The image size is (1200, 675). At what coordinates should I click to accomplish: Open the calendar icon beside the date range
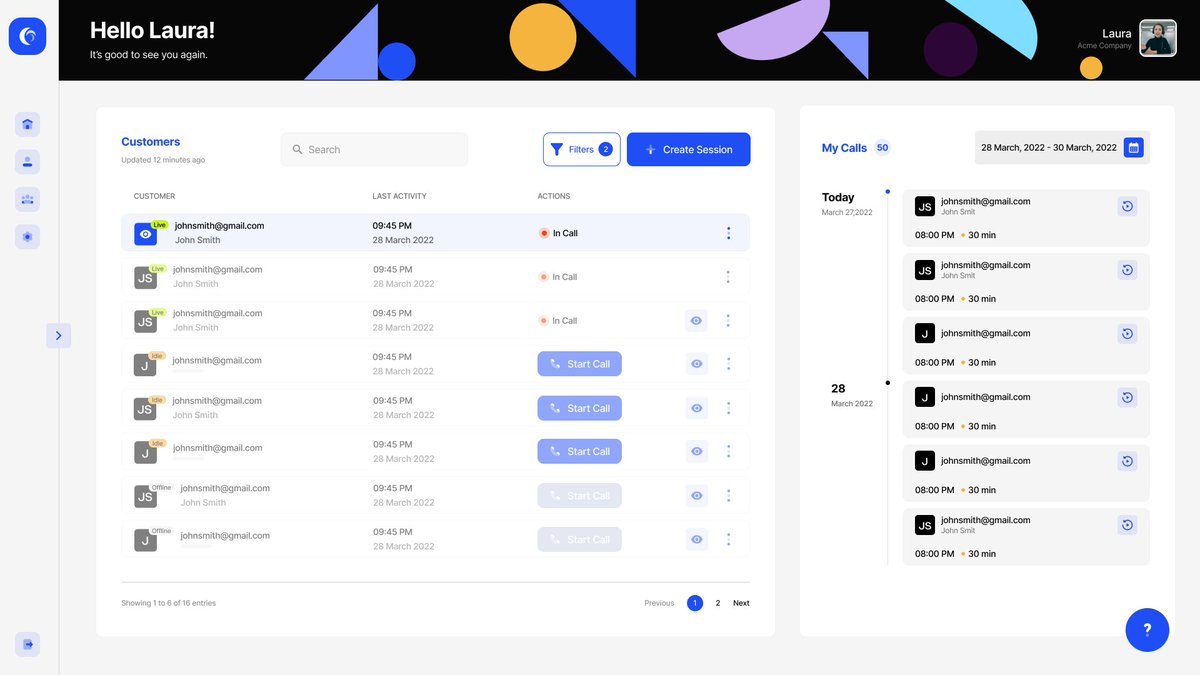tap(1134, 148)
